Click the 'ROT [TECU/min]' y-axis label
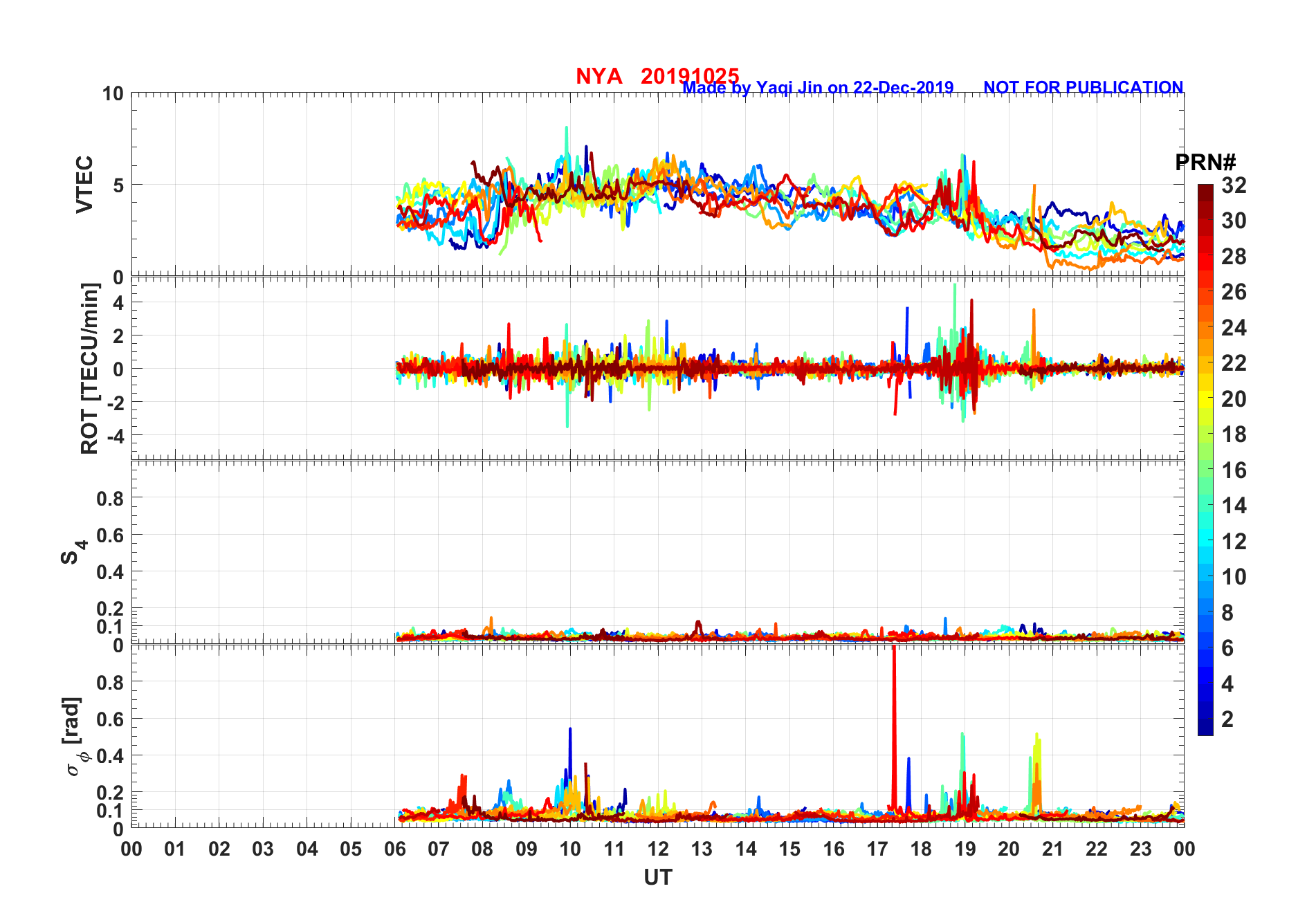This screenshot has height=920, width=1316. tap(90, 368)
